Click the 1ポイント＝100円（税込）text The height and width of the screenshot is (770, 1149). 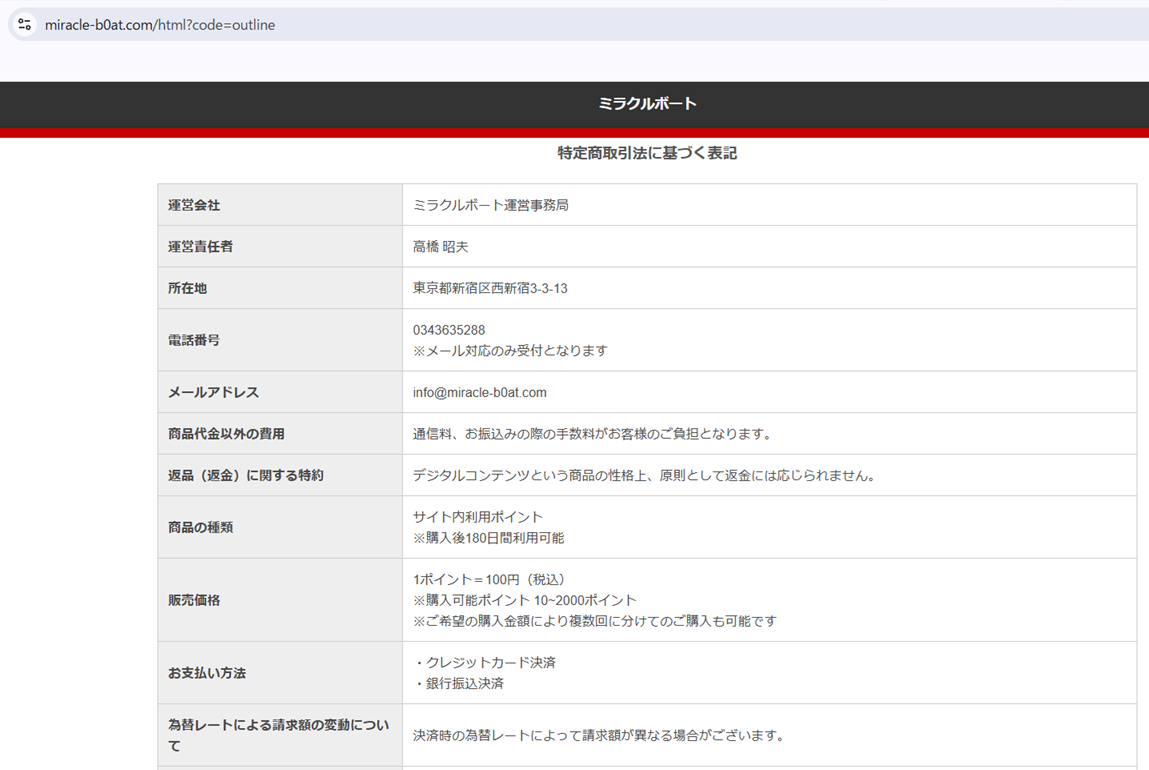click(491, 580)
